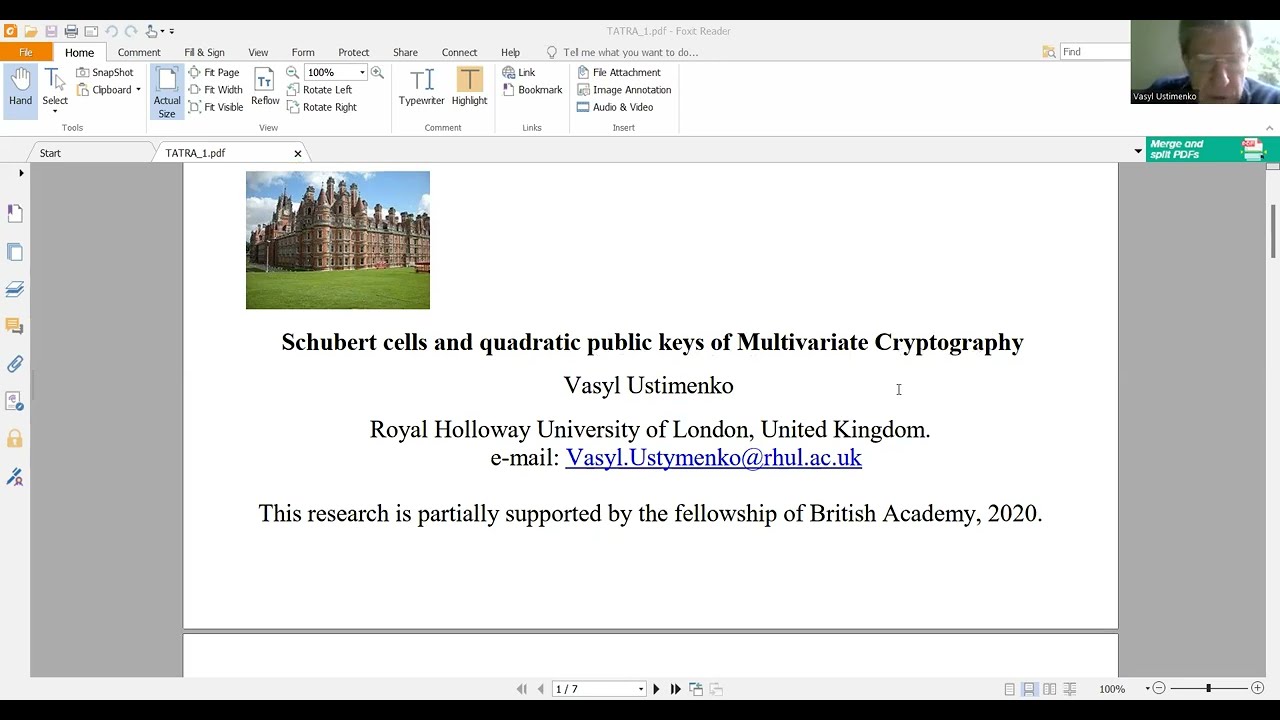Click Rotate Right

click(321, 107)
